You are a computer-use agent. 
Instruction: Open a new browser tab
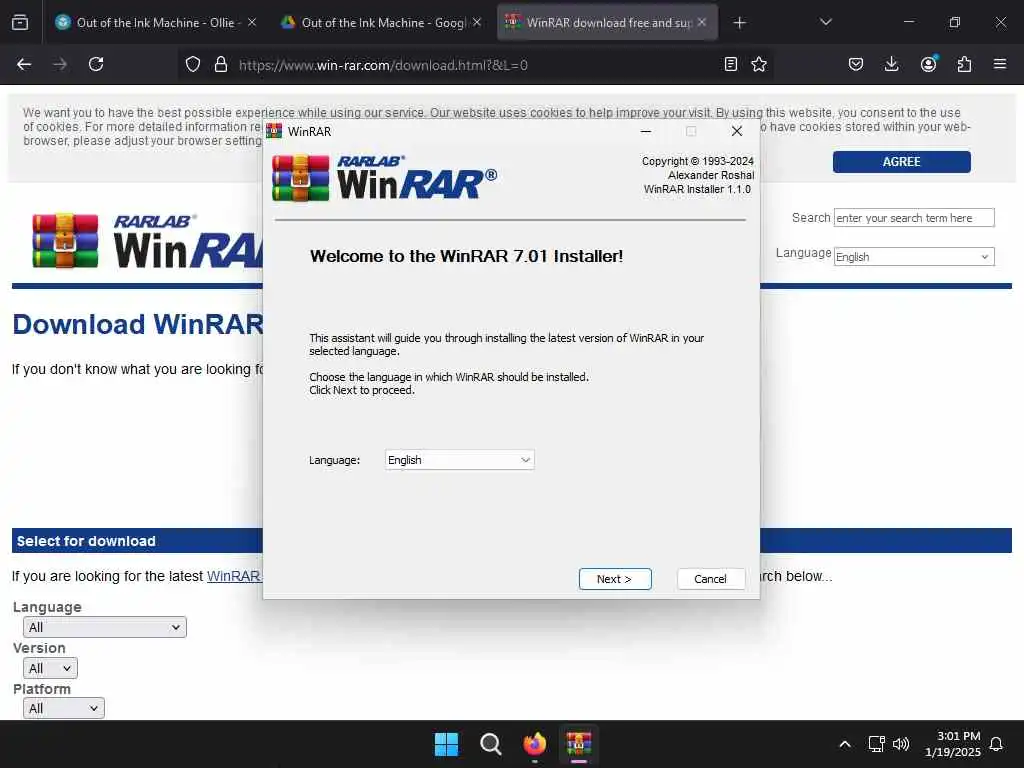(739, 23)
